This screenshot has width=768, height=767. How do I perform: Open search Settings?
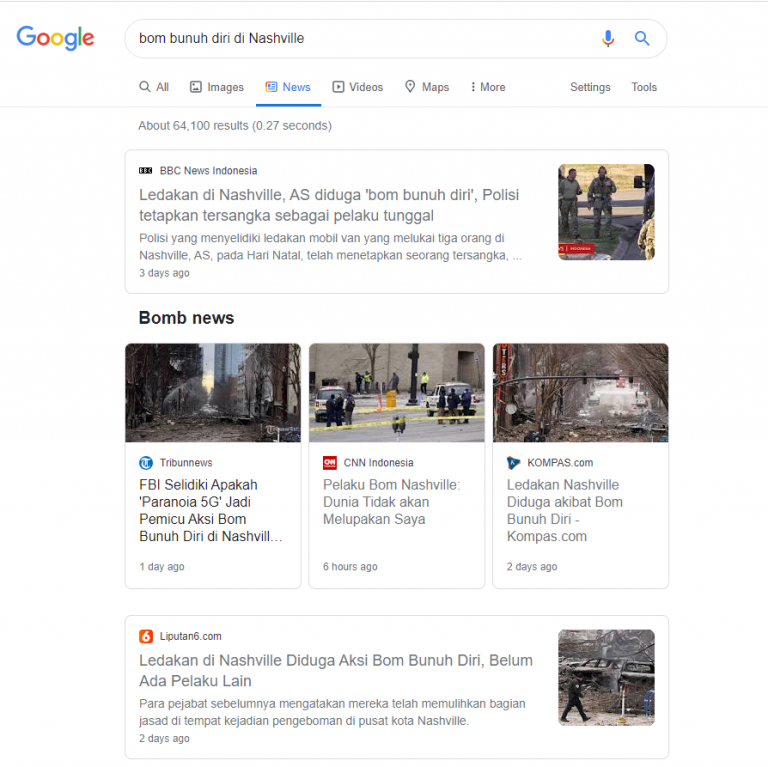point(590,87)
